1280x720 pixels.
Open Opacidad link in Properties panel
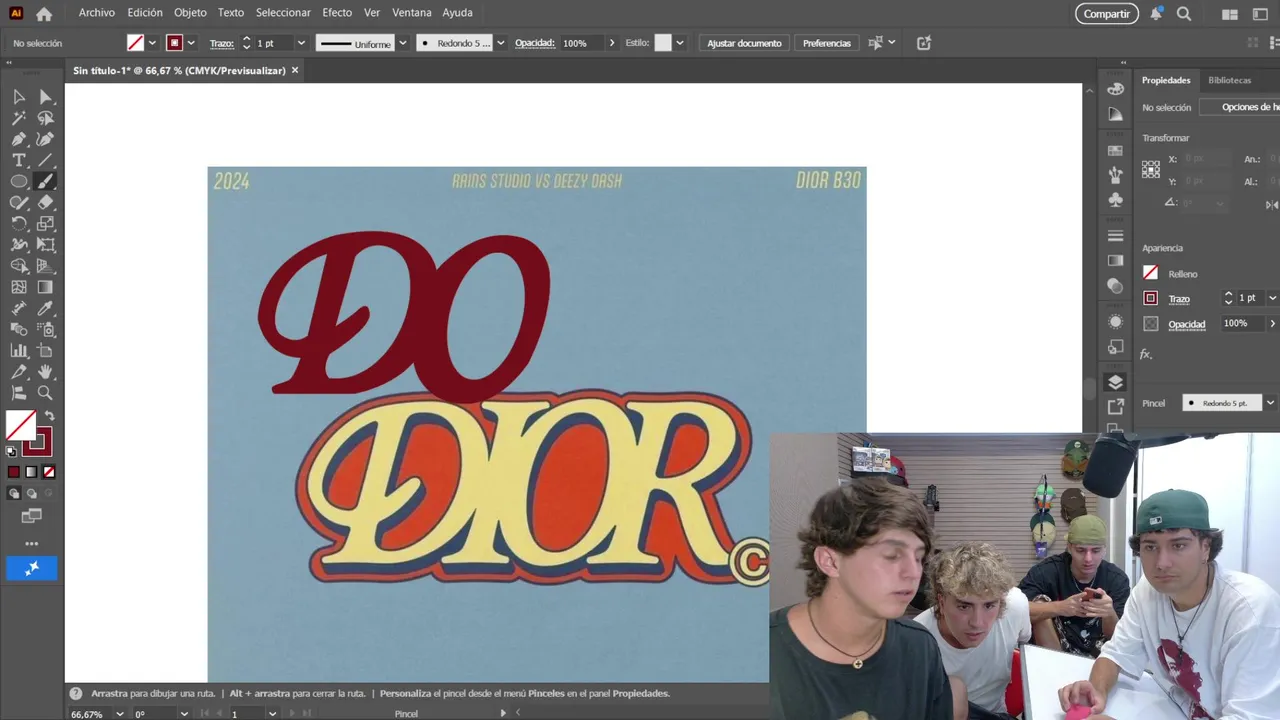click(x=1187, y=324)
